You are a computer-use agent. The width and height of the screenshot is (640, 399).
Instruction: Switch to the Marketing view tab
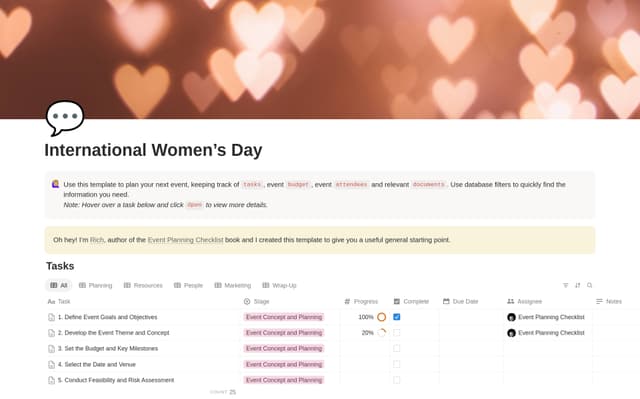click(x=233, y=286)
